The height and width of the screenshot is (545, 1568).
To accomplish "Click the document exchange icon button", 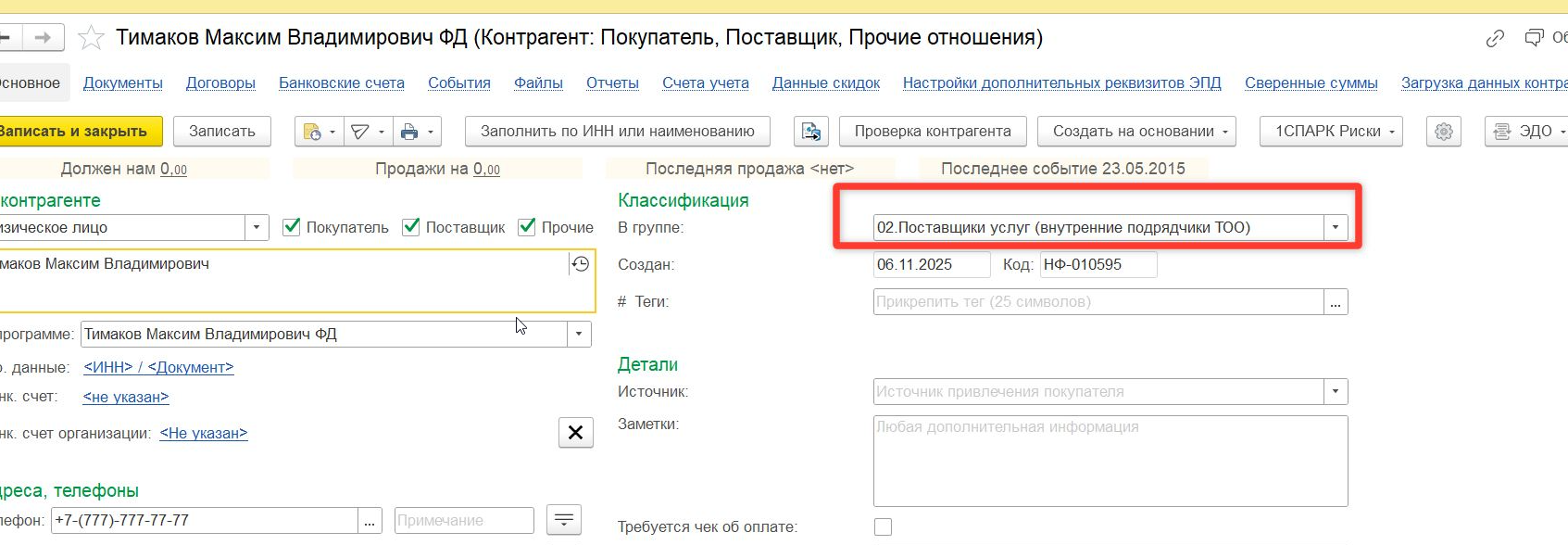I will 810,132.
